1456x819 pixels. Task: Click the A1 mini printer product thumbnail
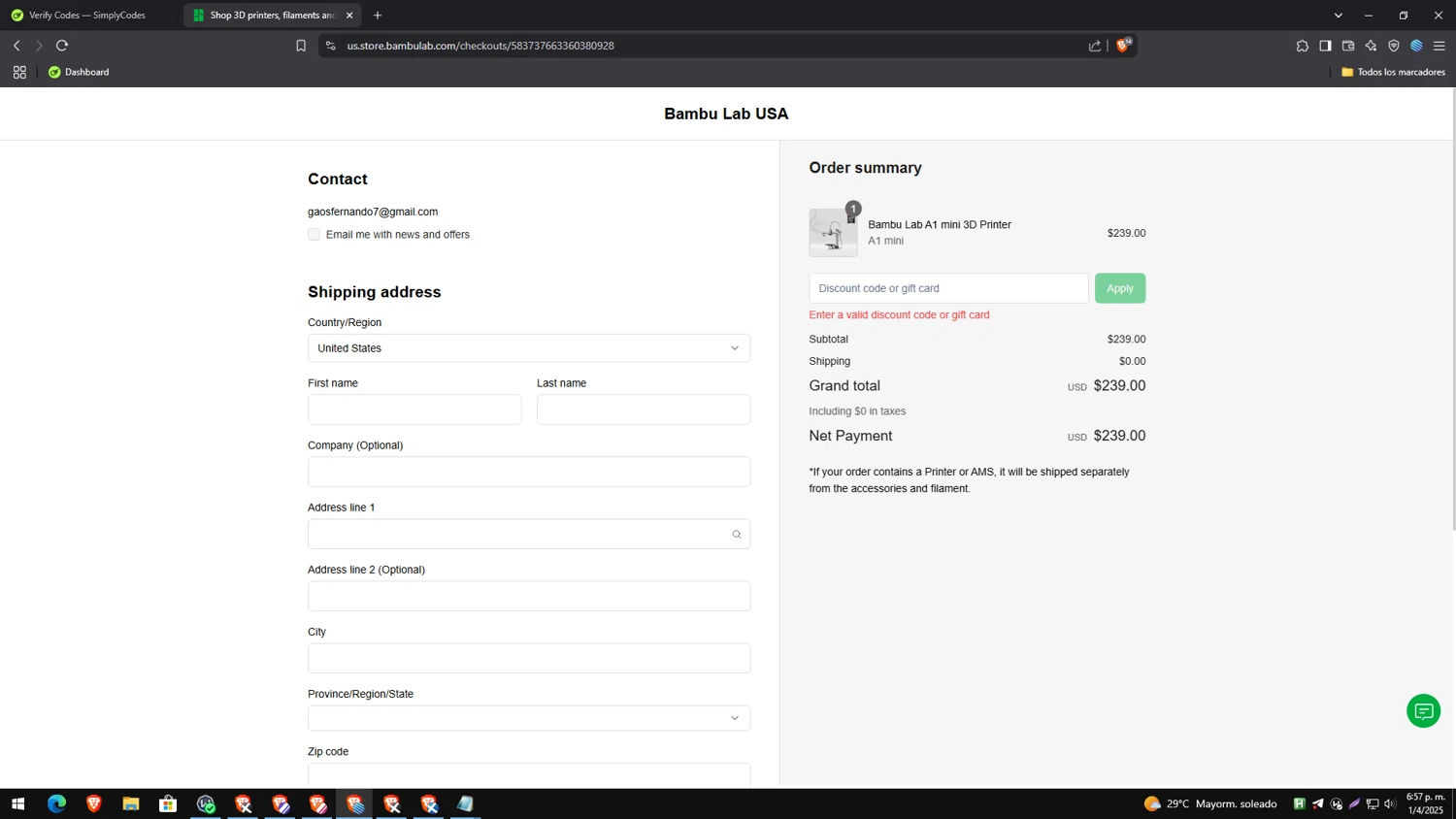tap(834, 233)
